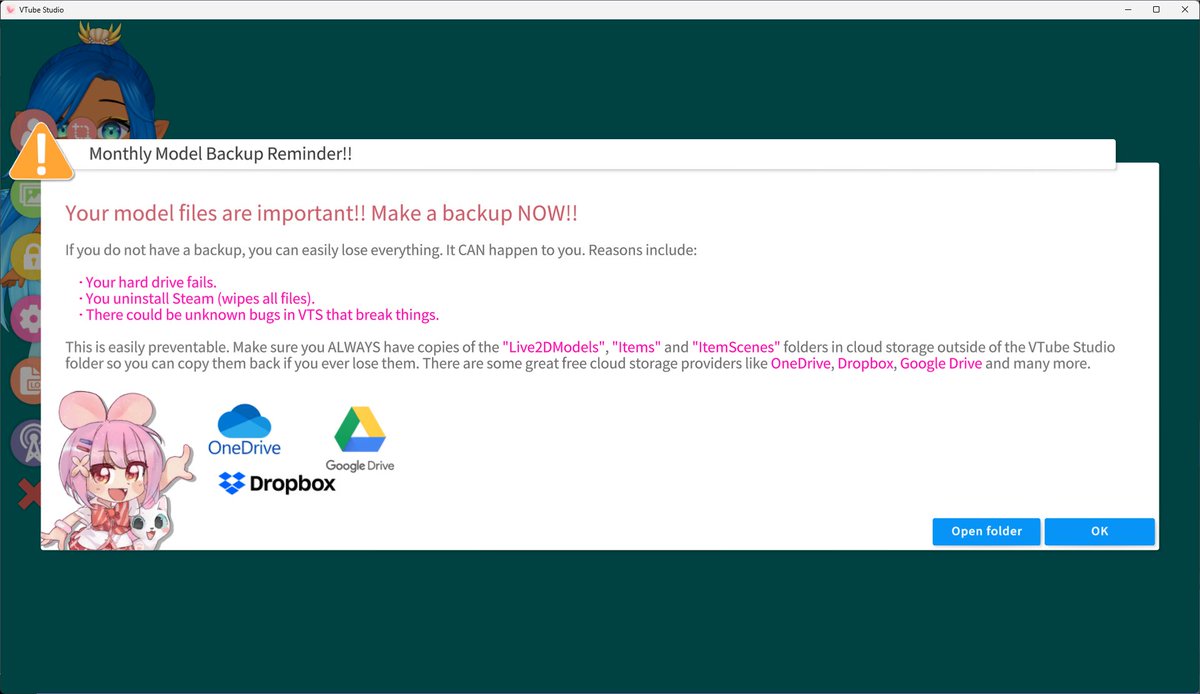Click the "Your model files are important!!" heading

[321, 213]
